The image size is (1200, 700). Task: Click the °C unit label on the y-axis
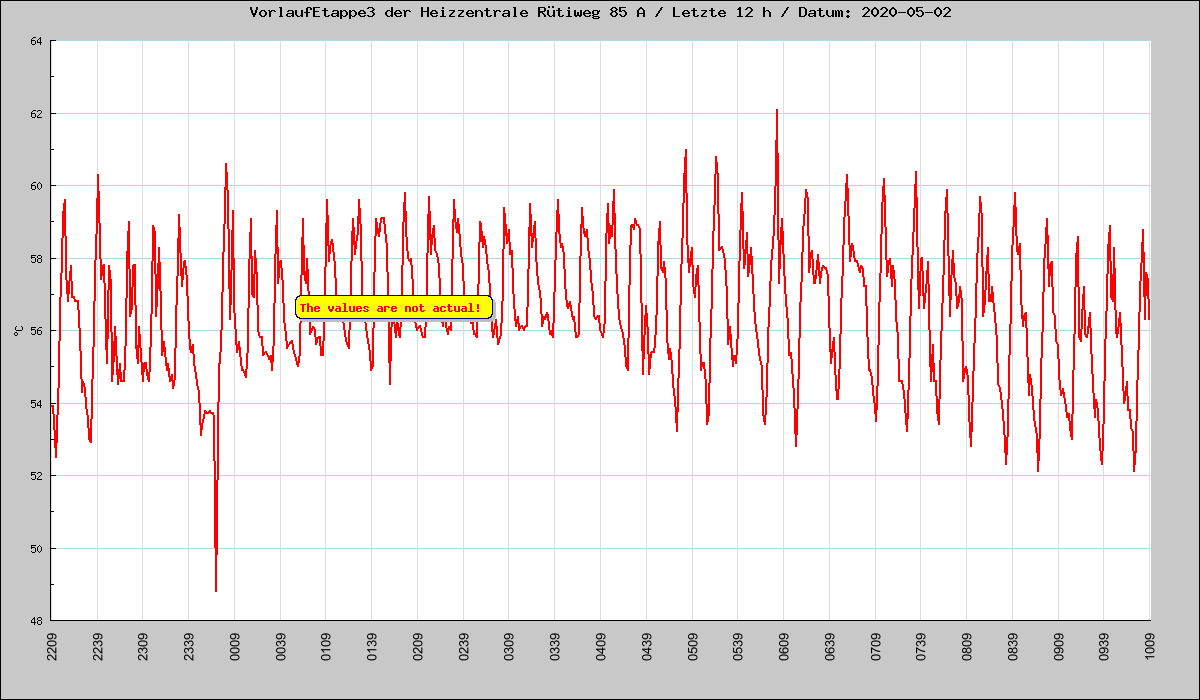tap(18, 331)
